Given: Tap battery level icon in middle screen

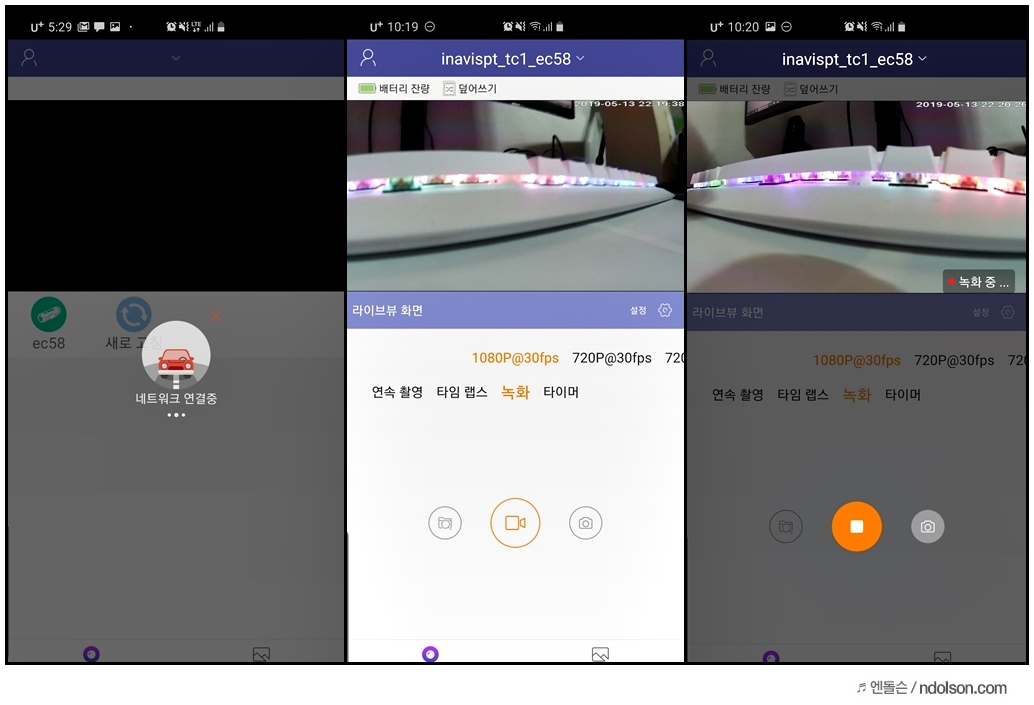Looking at the screenshot, I should tap(367, 88).
